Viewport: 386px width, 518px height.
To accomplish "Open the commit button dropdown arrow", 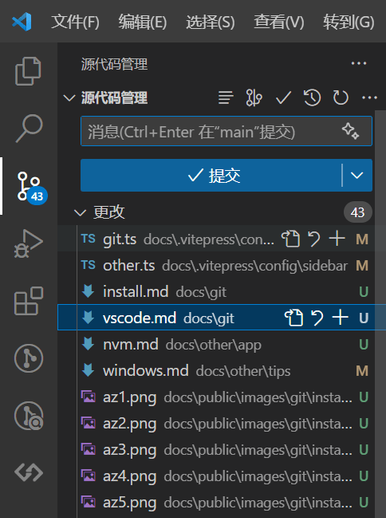I will point(357,175).
